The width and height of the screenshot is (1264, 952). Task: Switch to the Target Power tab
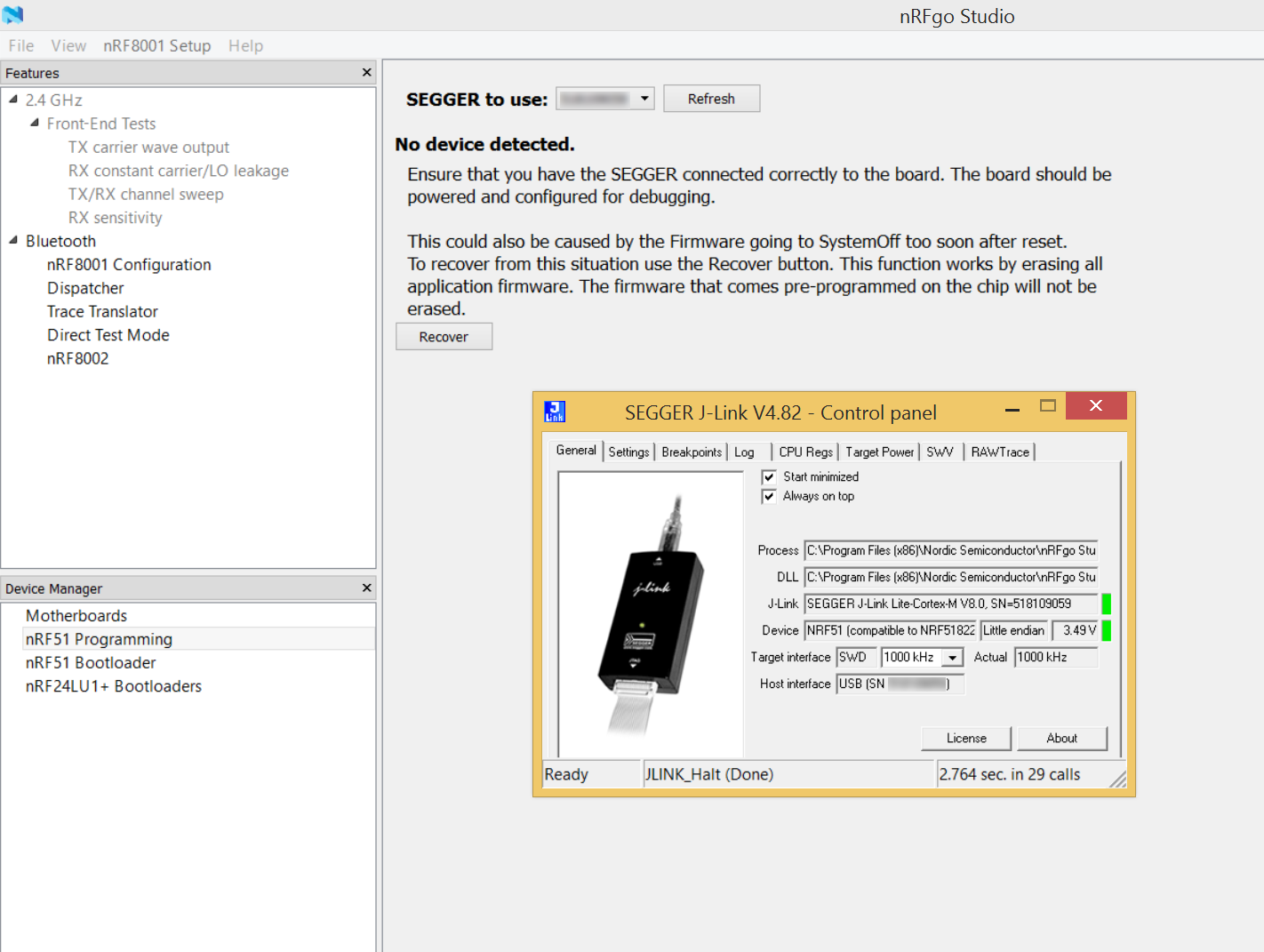click(x=879, y=452)
